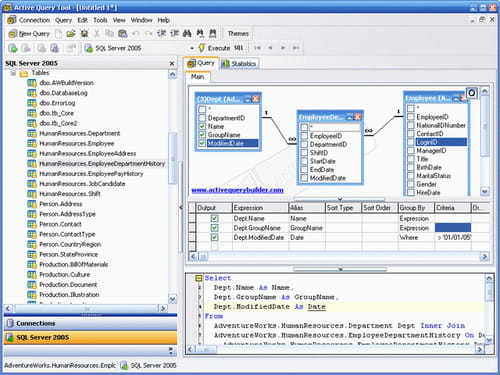Uncheck Name checkbox in Dept table
Screen dimensions: 500x375
tap(202, 126)
